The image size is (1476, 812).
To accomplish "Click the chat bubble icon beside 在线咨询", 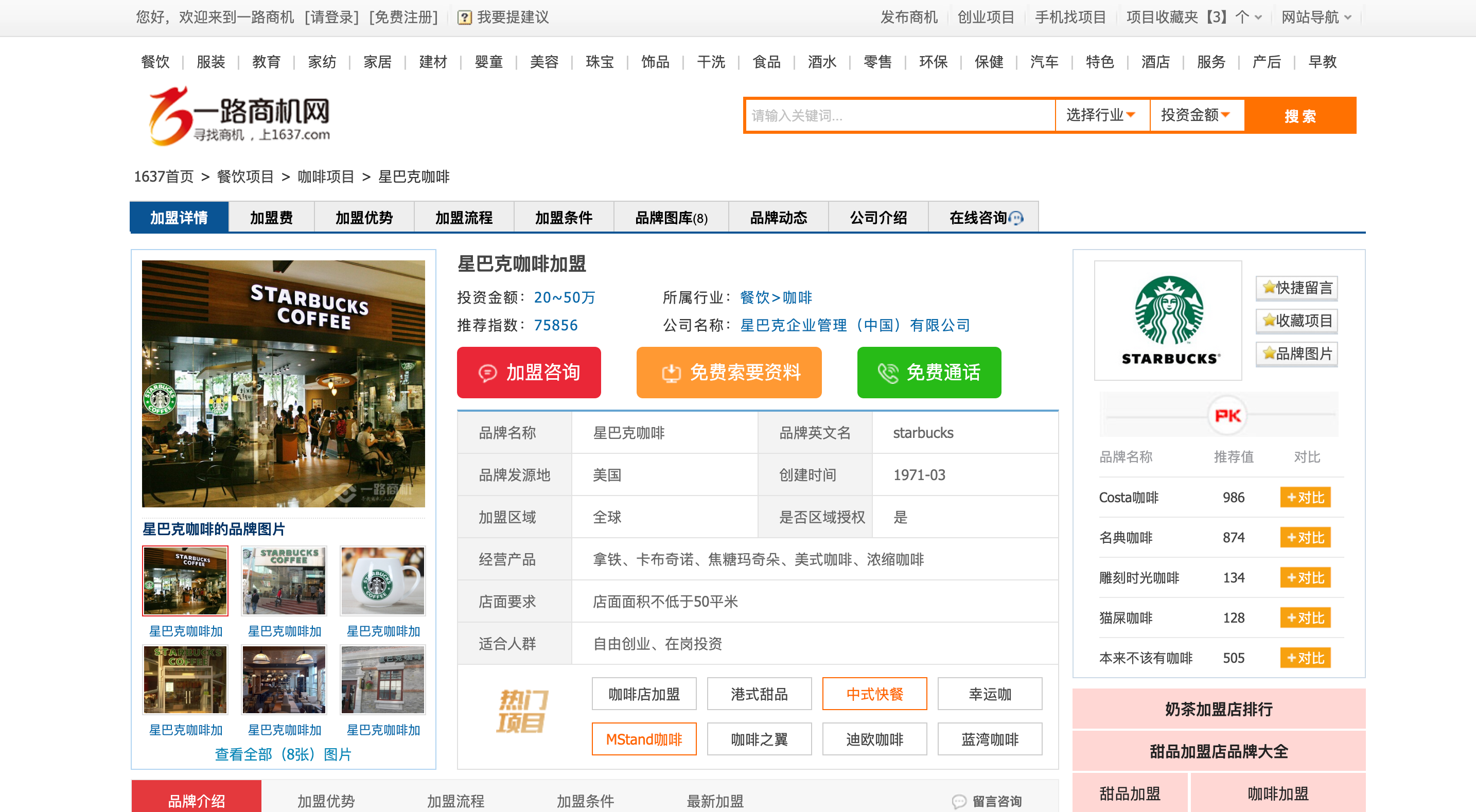I will coord(1016,218).
